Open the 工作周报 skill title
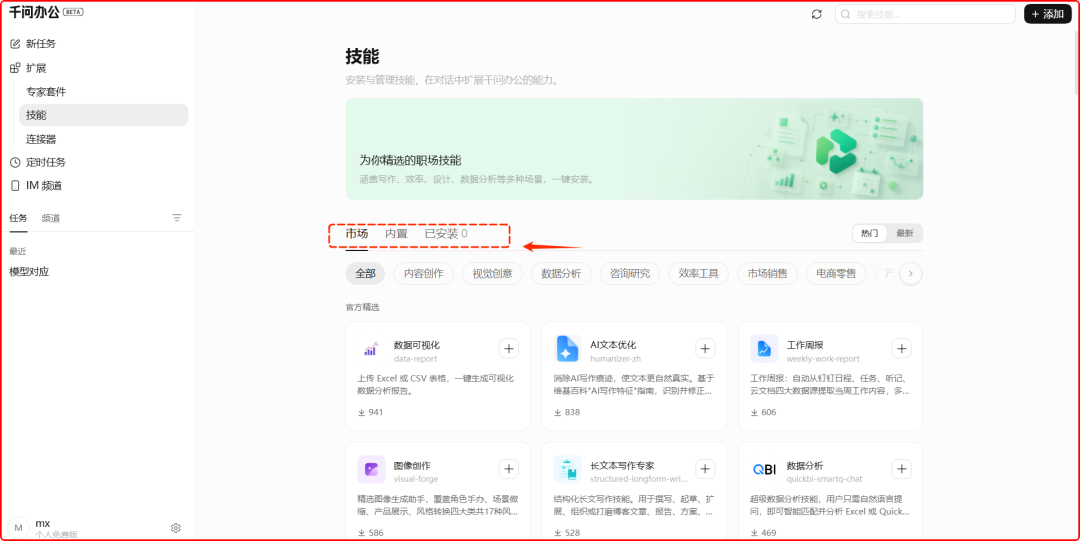The width and height of the screenshot is (1080, 541). point(804,345)
